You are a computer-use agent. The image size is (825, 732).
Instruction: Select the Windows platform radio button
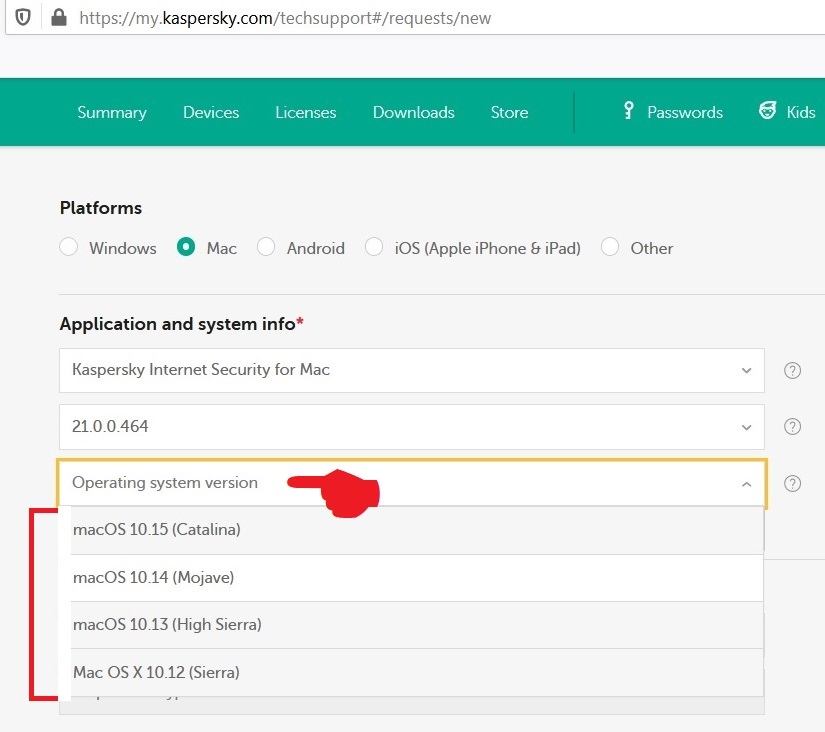(69, 247)
